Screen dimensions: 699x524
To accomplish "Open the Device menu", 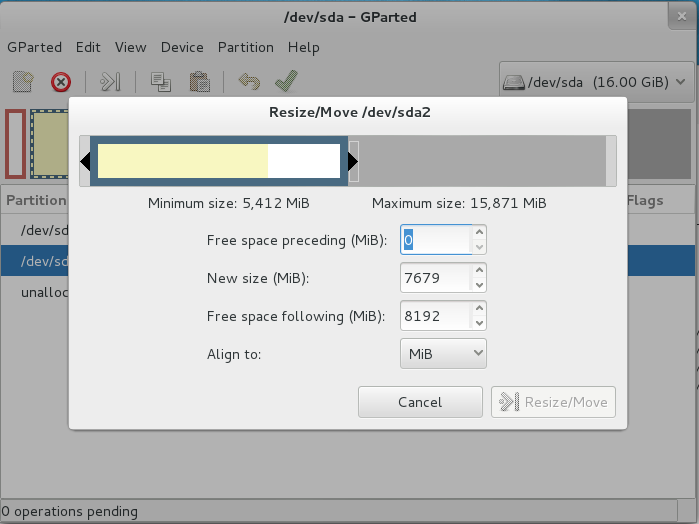I will (x=182, y=47).
